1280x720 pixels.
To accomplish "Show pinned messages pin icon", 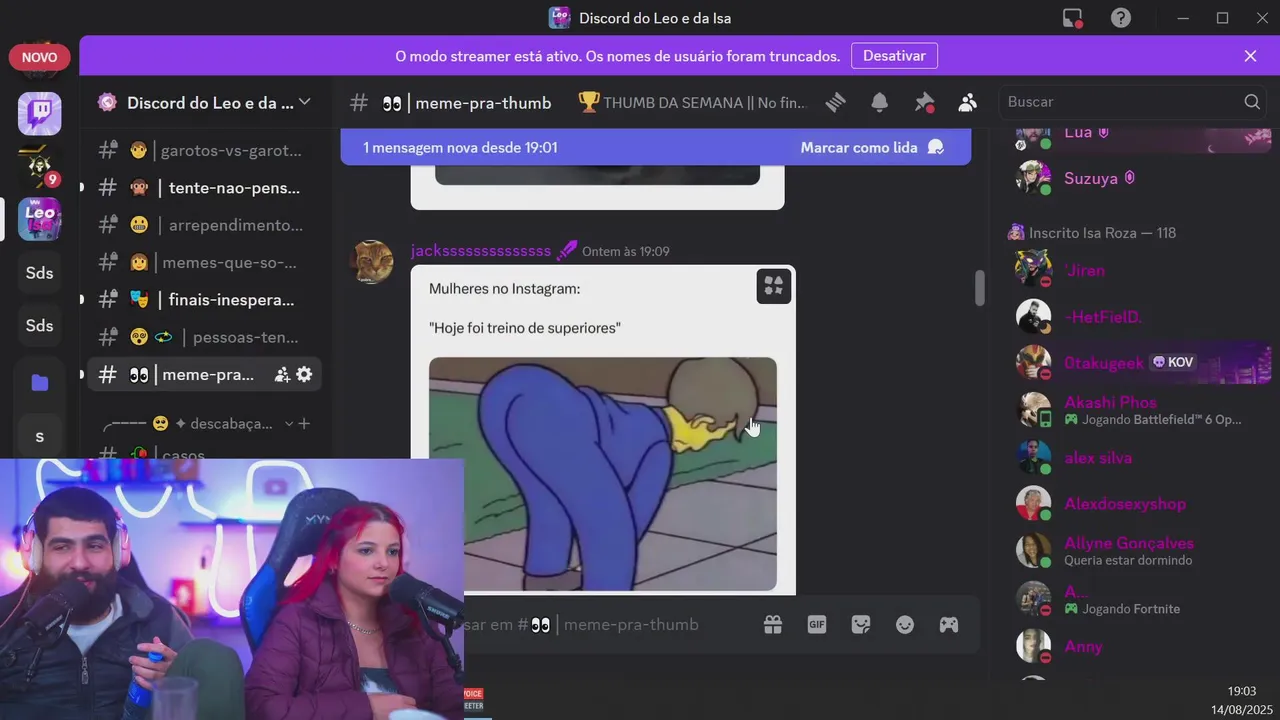I will 924,102.
